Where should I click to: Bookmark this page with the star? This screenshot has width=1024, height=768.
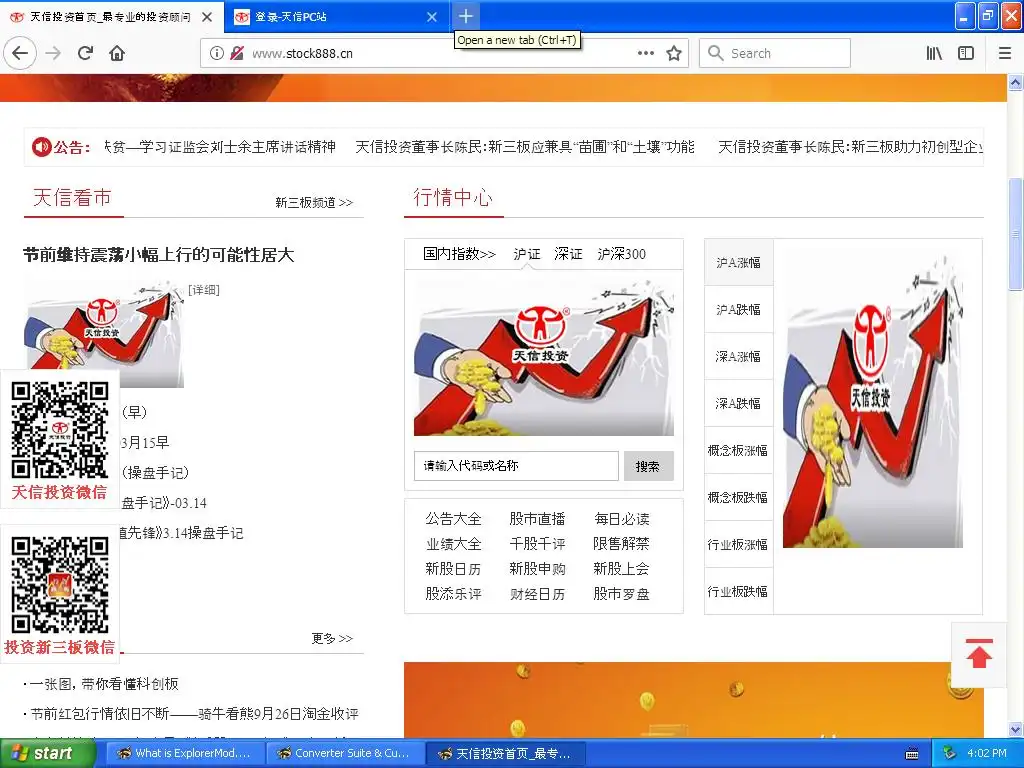(674, 53)
